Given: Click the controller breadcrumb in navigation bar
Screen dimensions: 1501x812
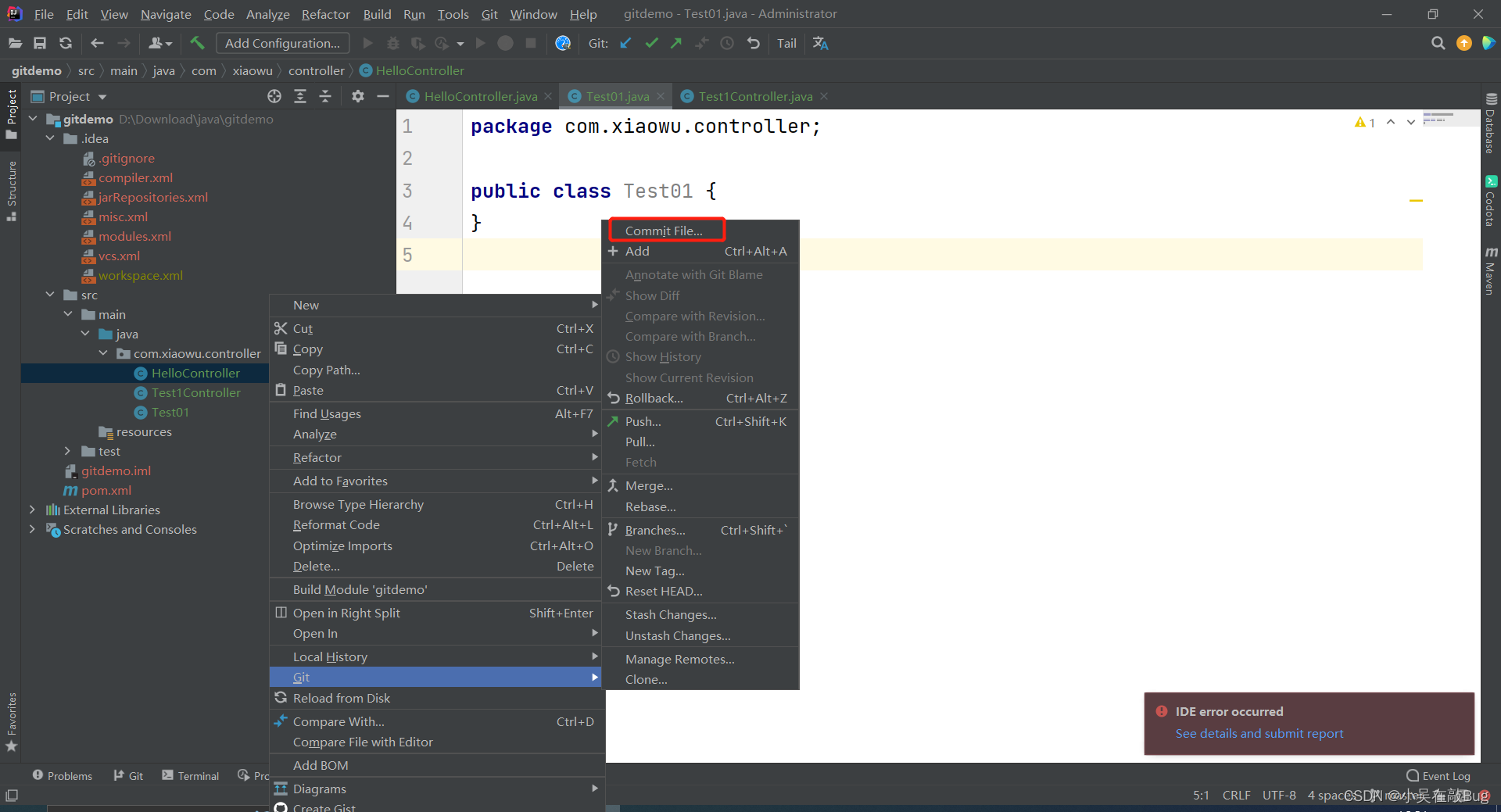Looking at the screenshot, I should [x=316, y=70].
